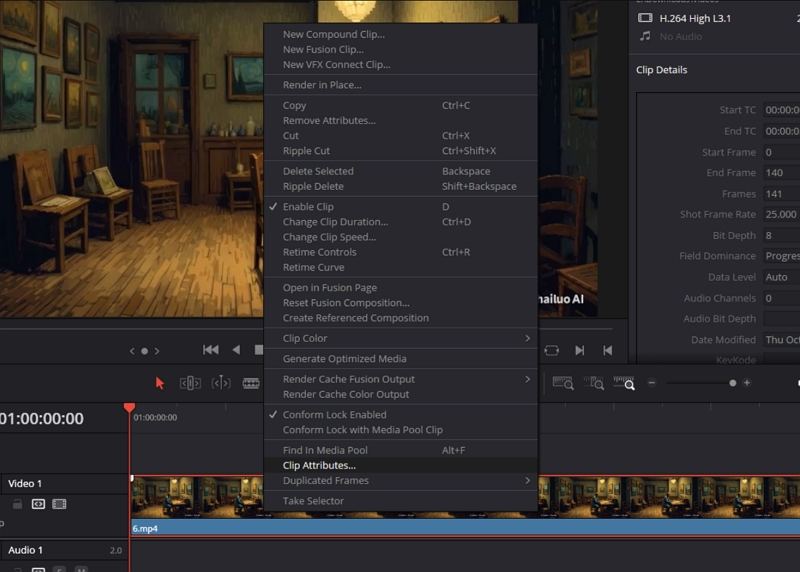
Task: Set timeline to Full Extent Zoom
Action: pyautogui.click(x=563, y=383)
